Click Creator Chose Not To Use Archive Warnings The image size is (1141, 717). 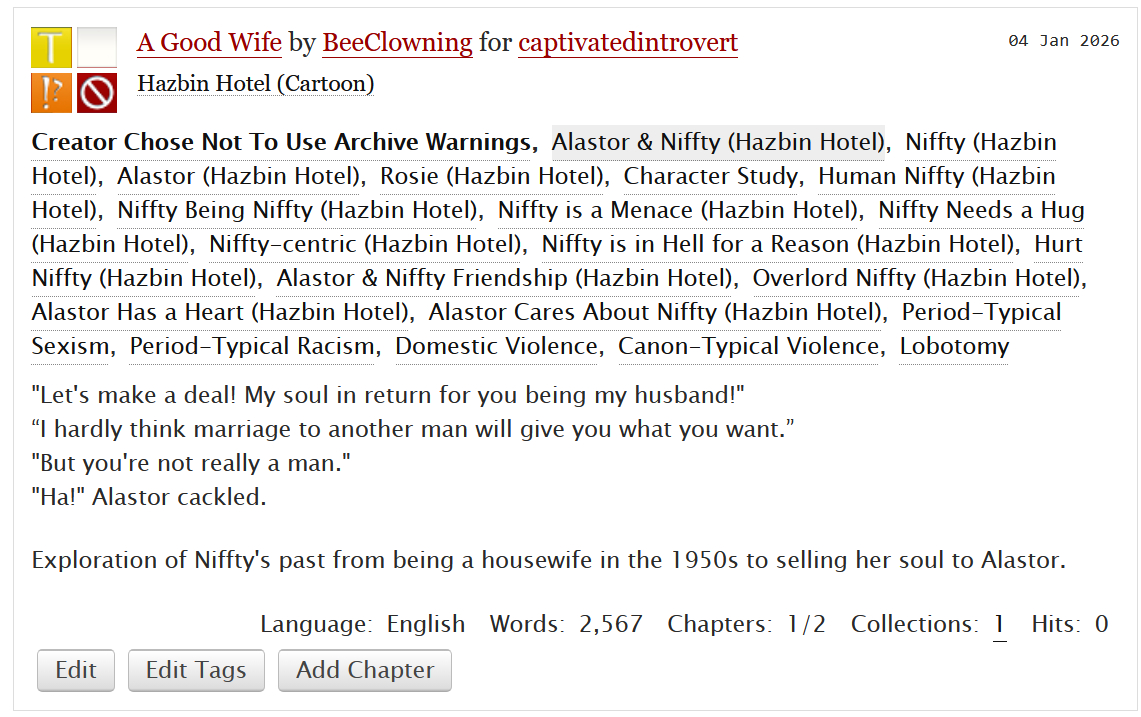pos(282,142)
